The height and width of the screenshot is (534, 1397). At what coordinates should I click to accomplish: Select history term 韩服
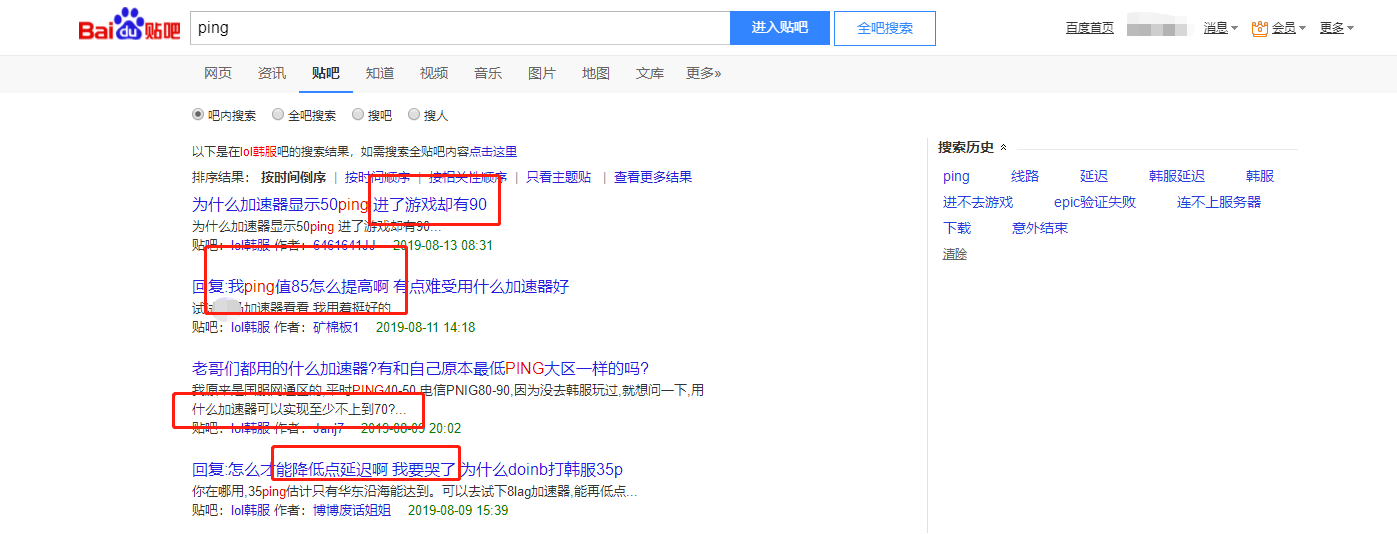(x=1260, y=176)
